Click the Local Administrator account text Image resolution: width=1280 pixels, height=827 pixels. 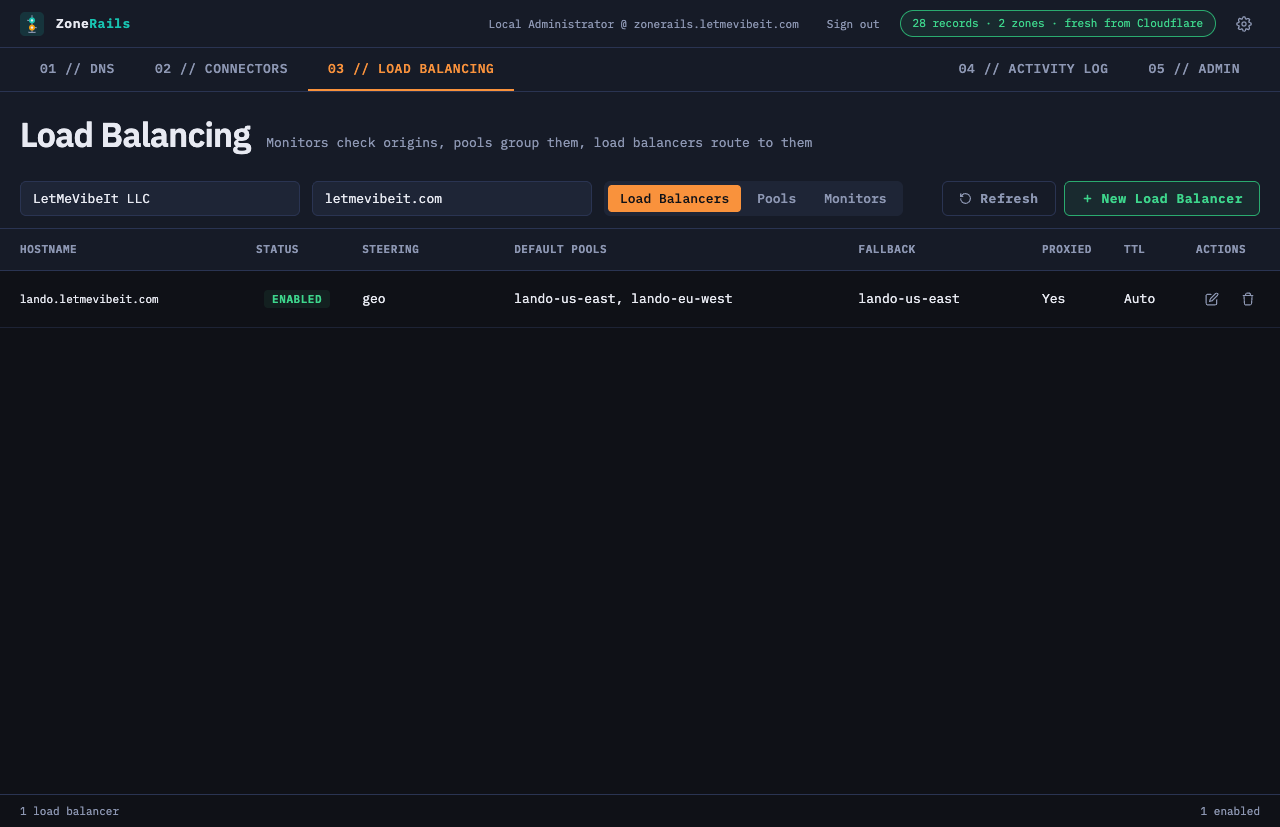click(x=643, y=24)
